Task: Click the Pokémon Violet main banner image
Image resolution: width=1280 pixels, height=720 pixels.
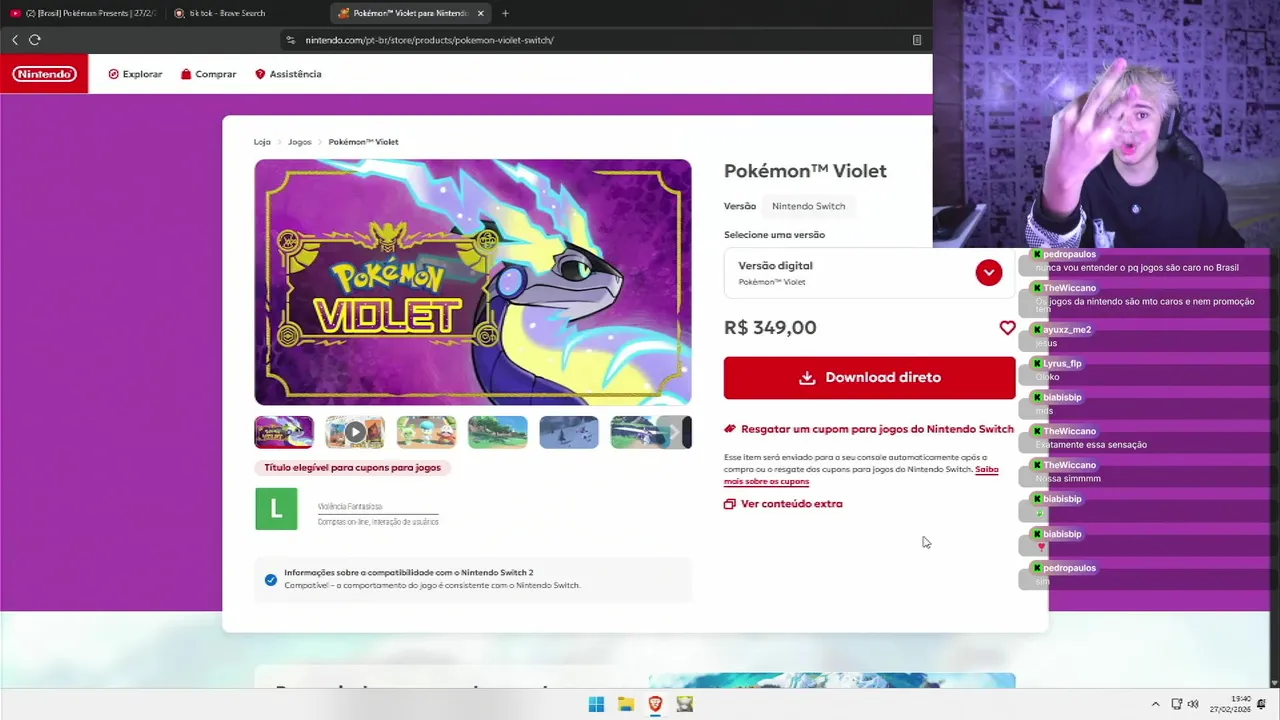Action: pos(473,282)
